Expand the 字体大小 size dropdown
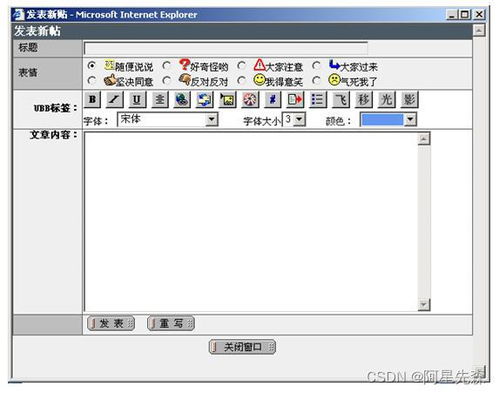Viewport: 499px width, 393px height. tap(299, 119)
